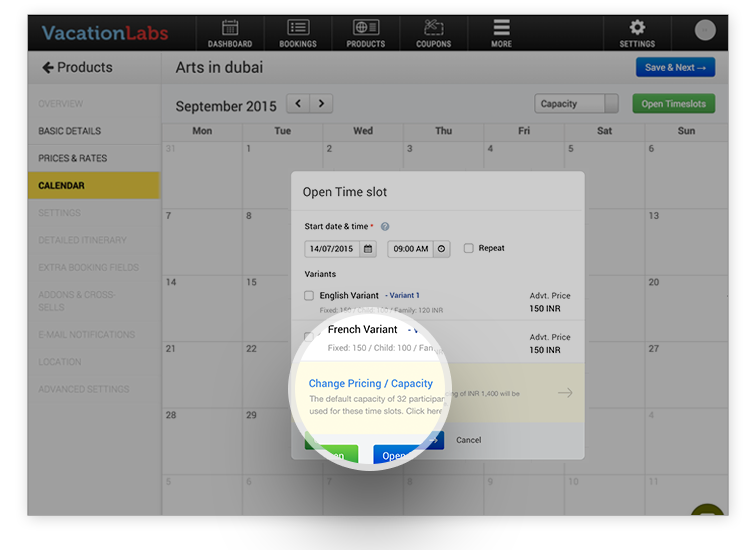Select September 13 calendar cell
Image resolution: width=756 pixels, height=550 pixels.
point(687,242)
